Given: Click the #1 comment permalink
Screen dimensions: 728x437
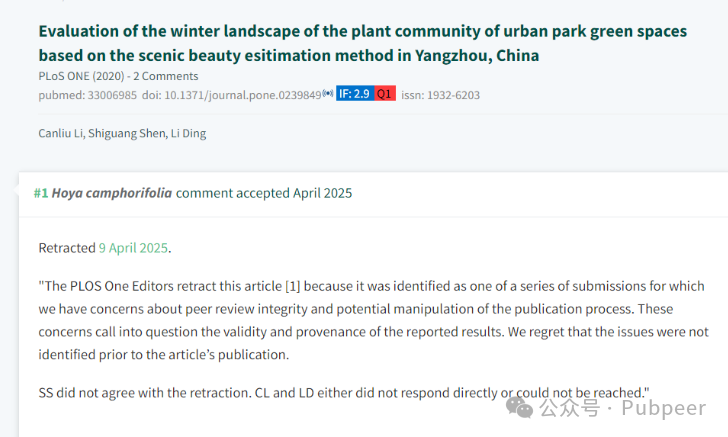Looking at the screenshot, I should (41, 193).
